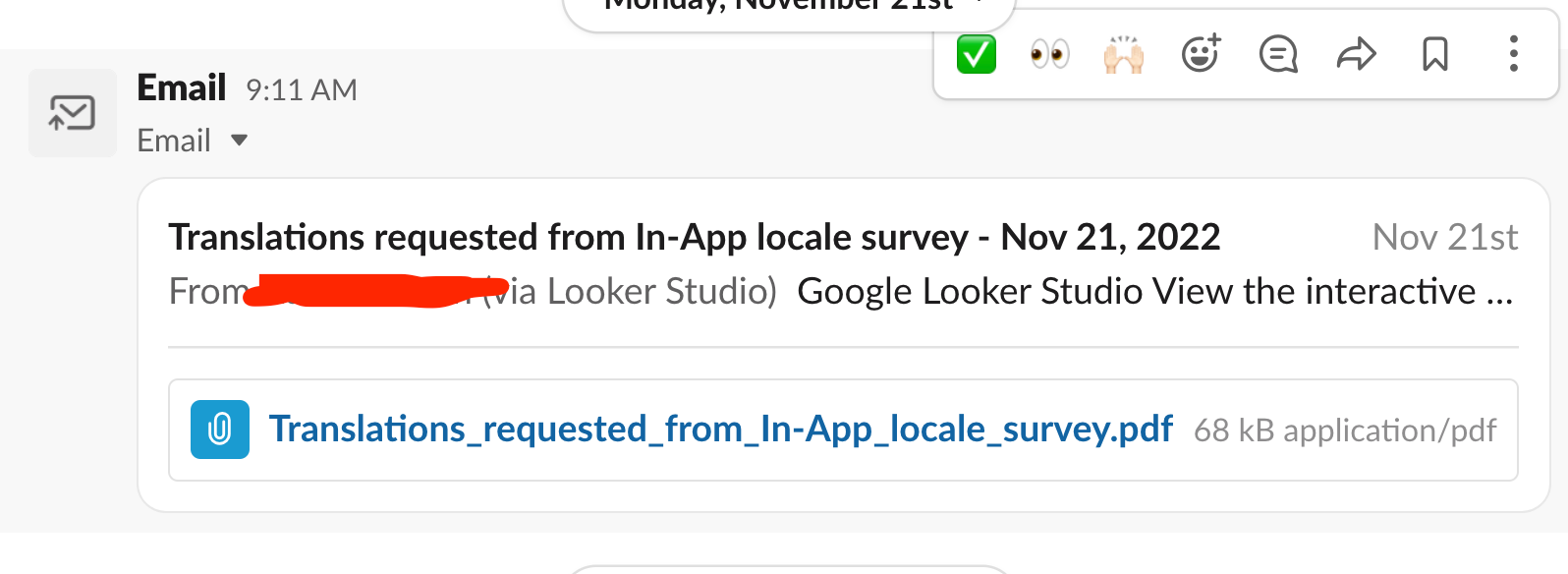This screenshot has width=1568, height=574.
Task: Click the gray Email label below sender
Action: (x=174, y=141)
